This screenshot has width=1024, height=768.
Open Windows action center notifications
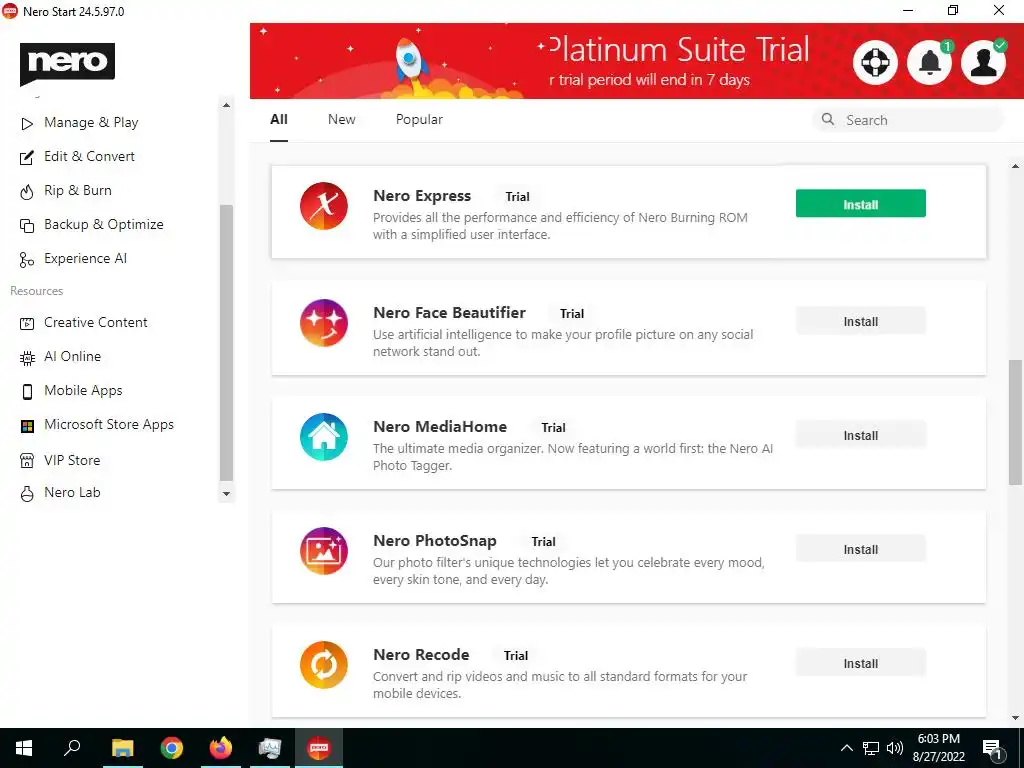992,748
